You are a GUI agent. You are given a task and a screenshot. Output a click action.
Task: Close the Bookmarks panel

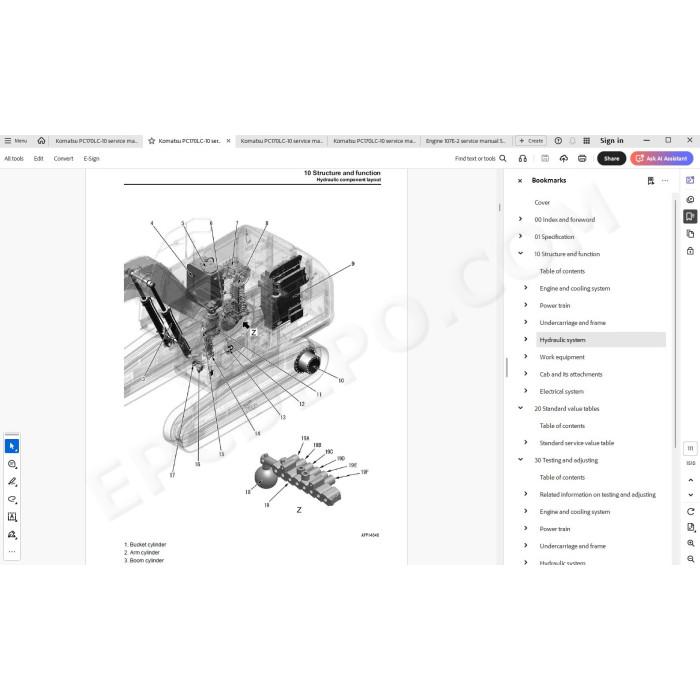pos(520,181)
